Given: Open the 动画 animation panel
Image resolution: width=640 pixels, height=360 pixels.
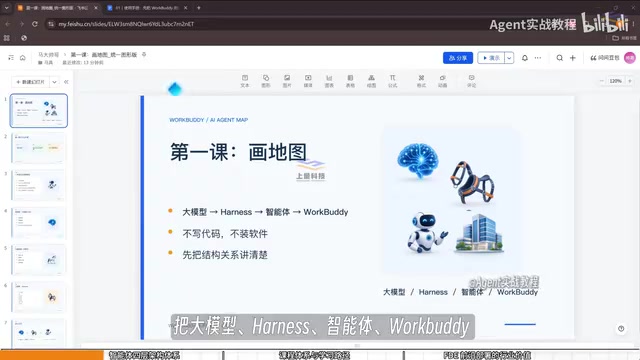Looking at the screenshot, I should point(442,81).
